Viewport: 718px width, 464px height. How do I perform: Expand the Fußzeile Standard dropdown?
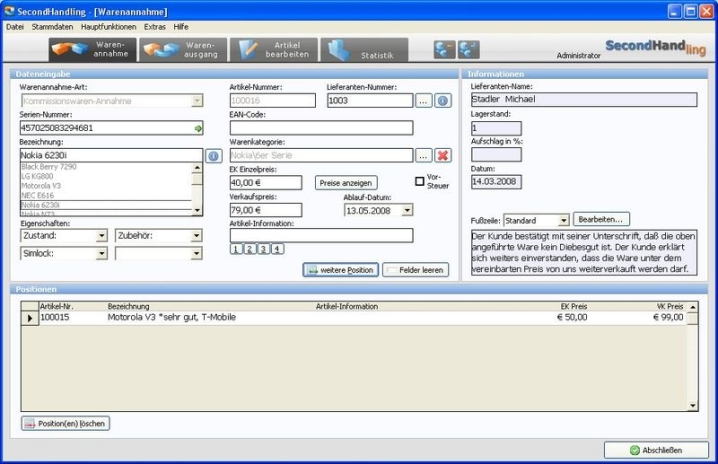[x=563, y=219]
